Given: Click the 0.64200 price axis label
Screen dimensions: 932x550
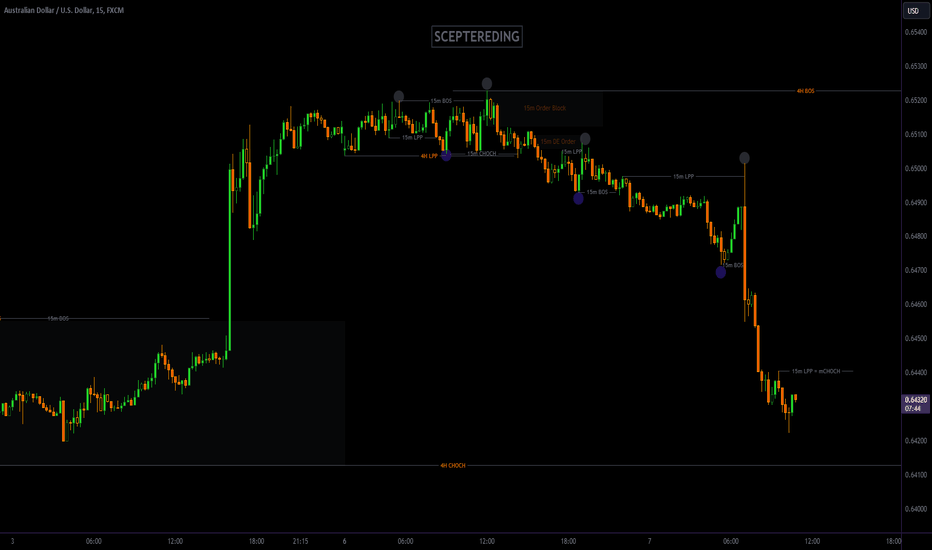Looking at the screenshot, I should point(915,441).
